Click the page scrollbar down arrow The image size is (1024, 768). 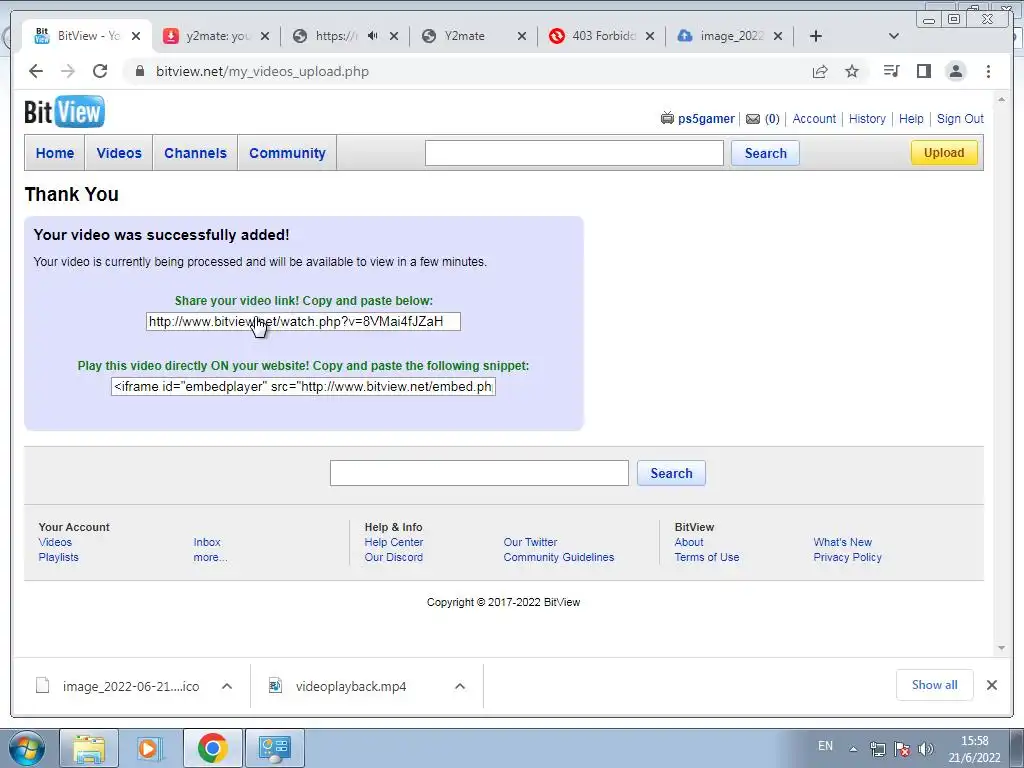click(x=1002, y=648)
